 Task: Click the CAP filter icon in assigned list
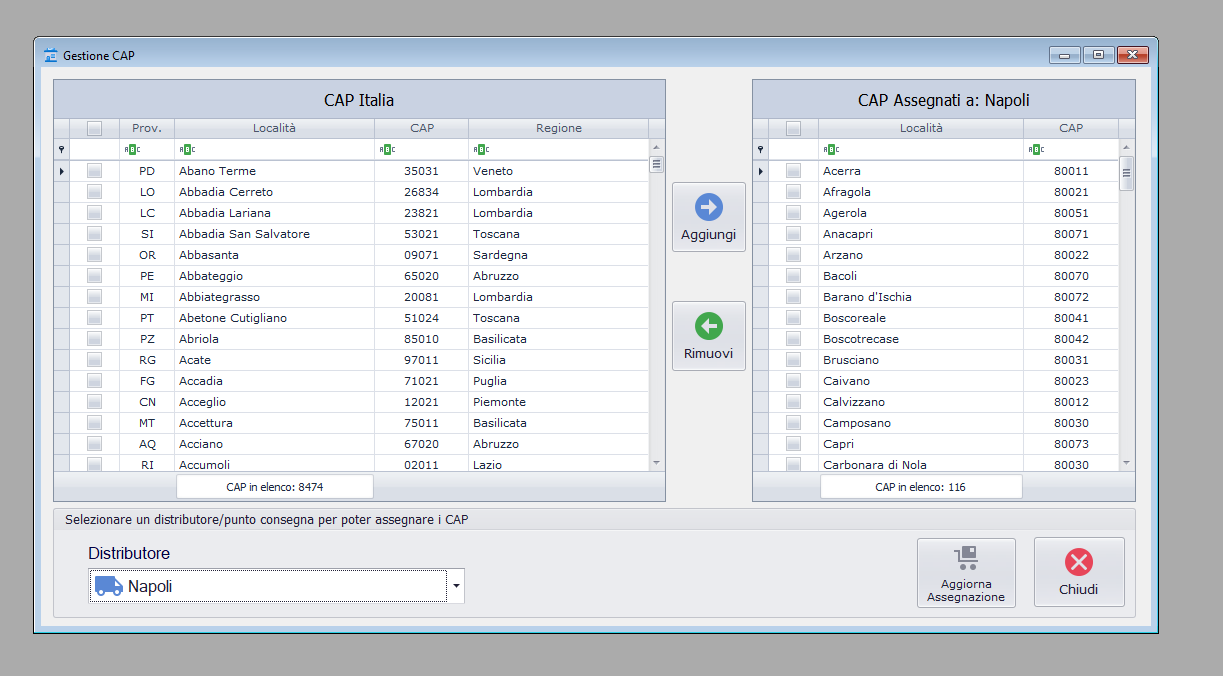pos(1035,150)
